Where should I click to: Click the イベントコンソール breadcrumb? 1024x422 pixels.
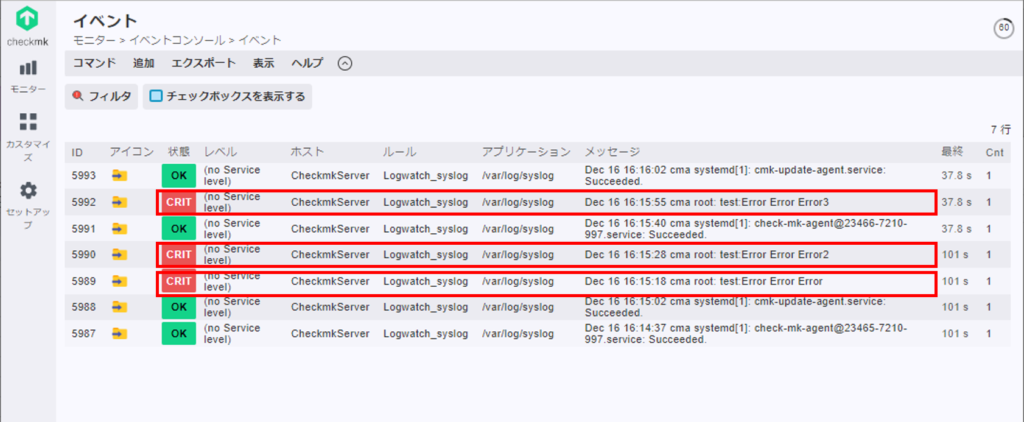pyautogui.click(x=178, y=41)
